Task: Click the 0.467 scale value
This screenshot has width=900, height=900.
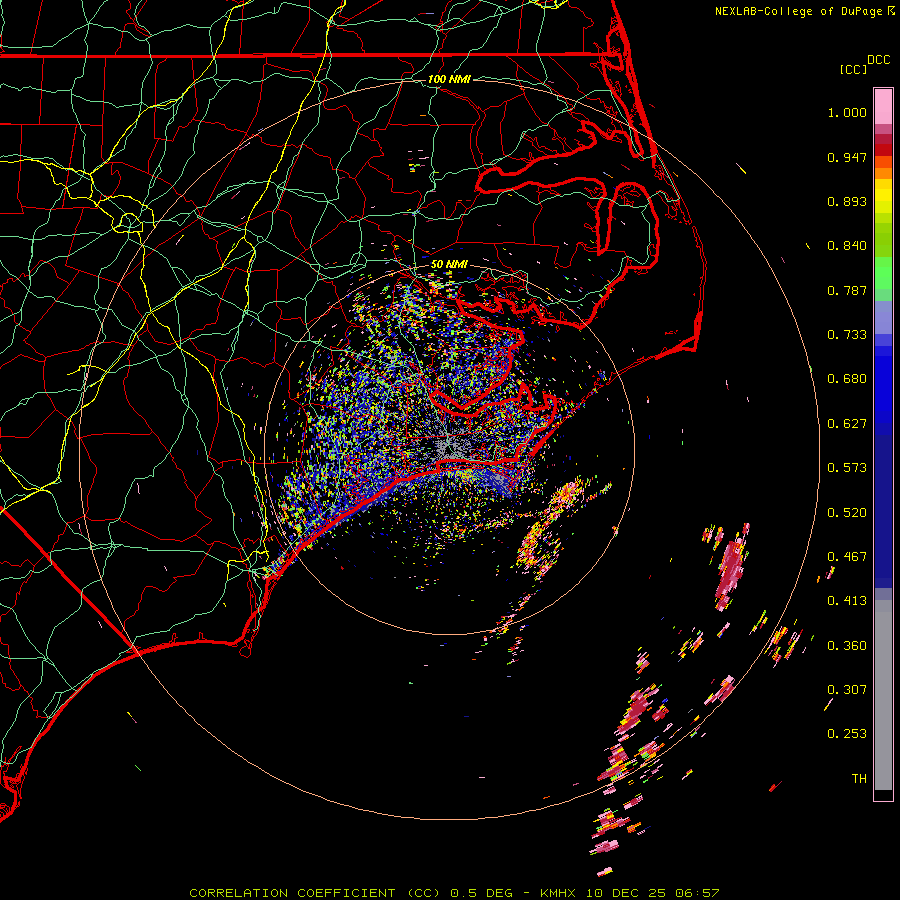Action: point(847,557)
